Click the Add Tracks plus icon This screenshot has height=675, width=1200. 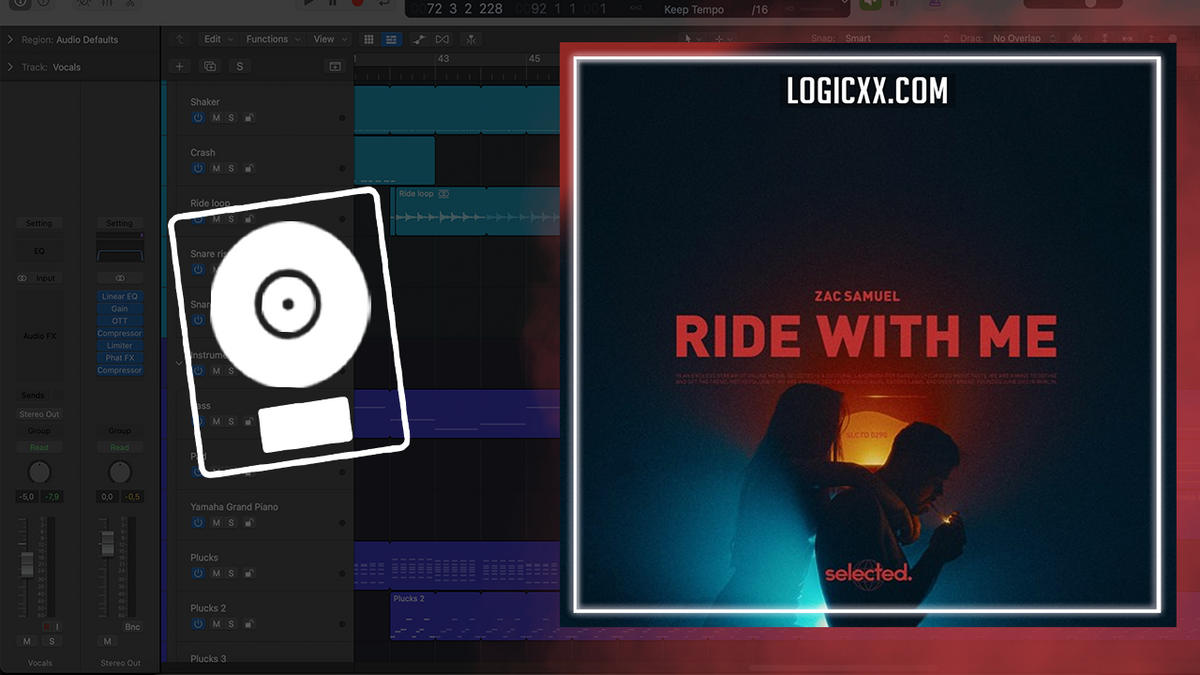(179, 66)
